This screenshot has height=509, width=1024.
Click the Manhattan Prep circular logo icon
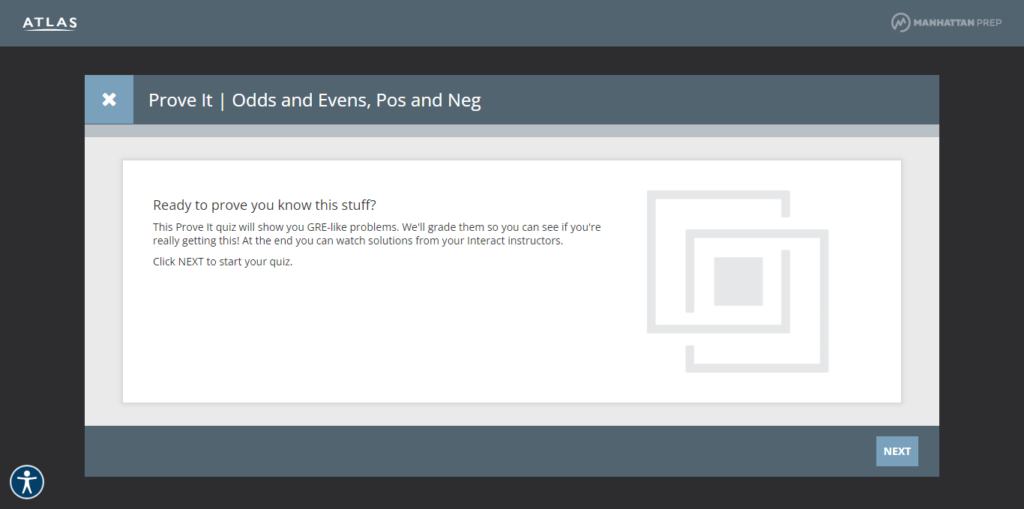[x=900, y=22]
